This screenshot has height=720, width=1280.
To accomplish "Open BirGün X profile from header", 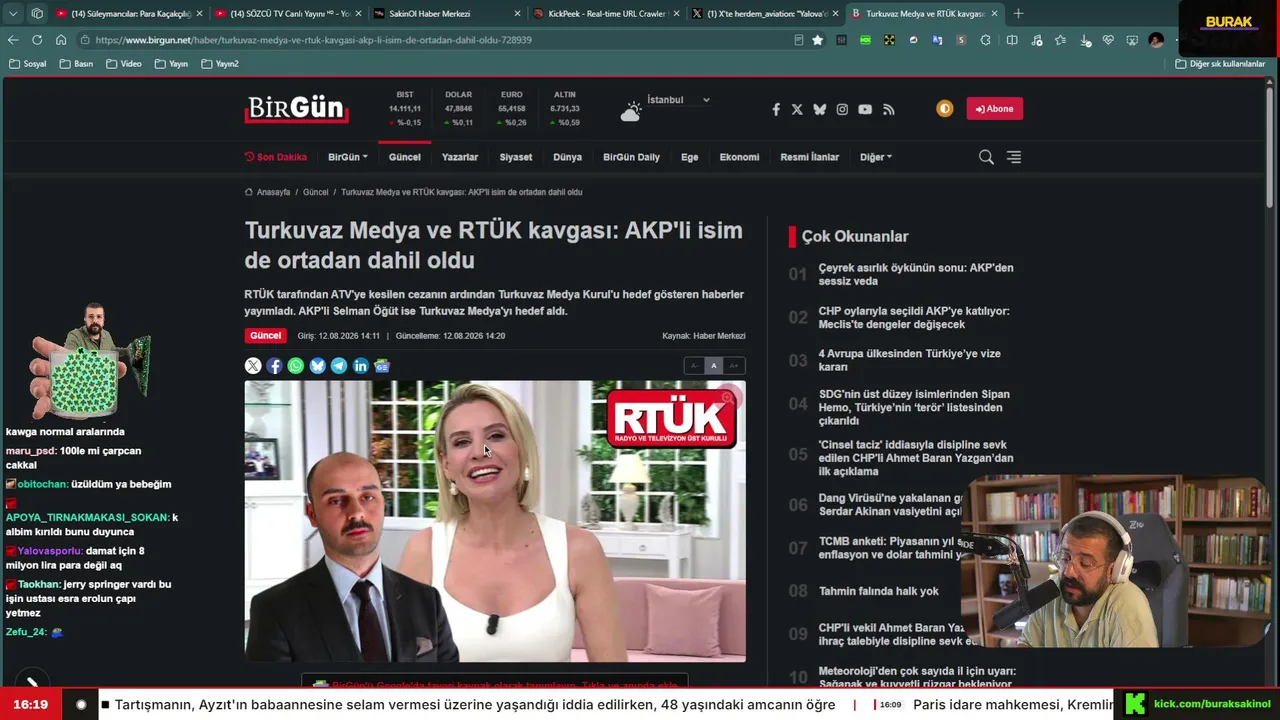I will 797,109.
